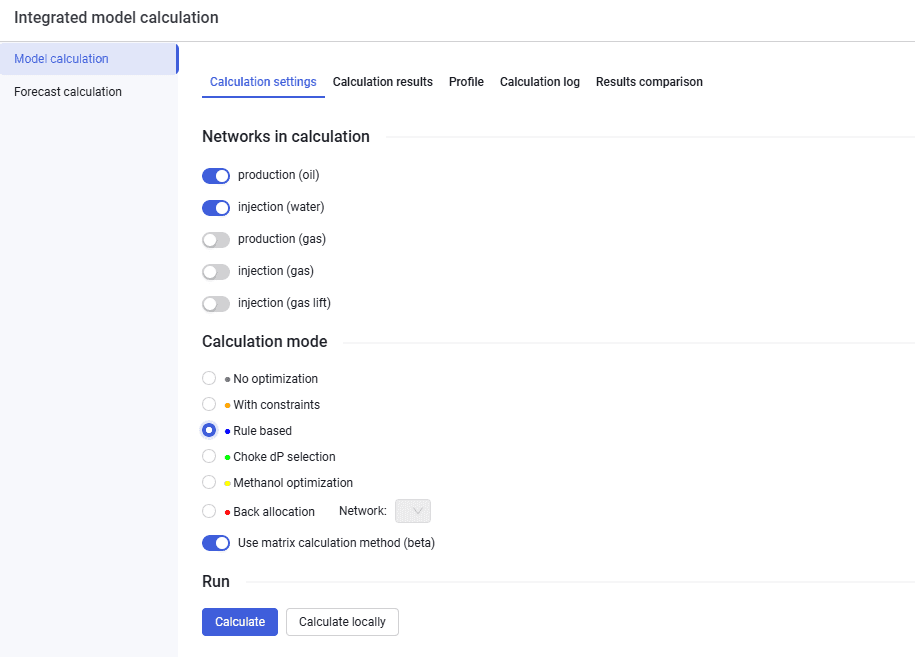915x657 pixels.
Task: Enable the injection (gas lift) network switch
Action: (216, 304)
